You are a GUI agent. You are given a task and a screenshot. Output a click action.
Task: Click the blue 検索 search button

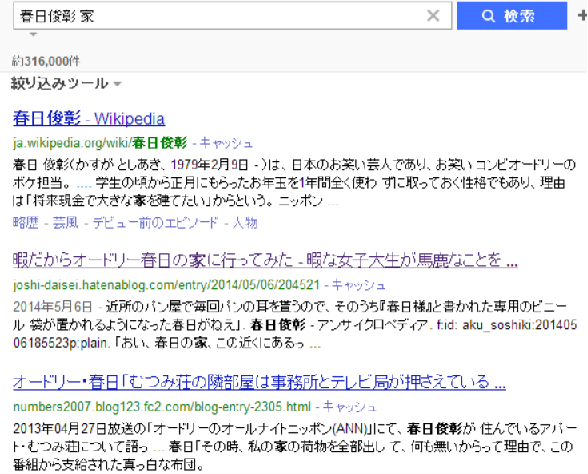(x=512, y=16)
